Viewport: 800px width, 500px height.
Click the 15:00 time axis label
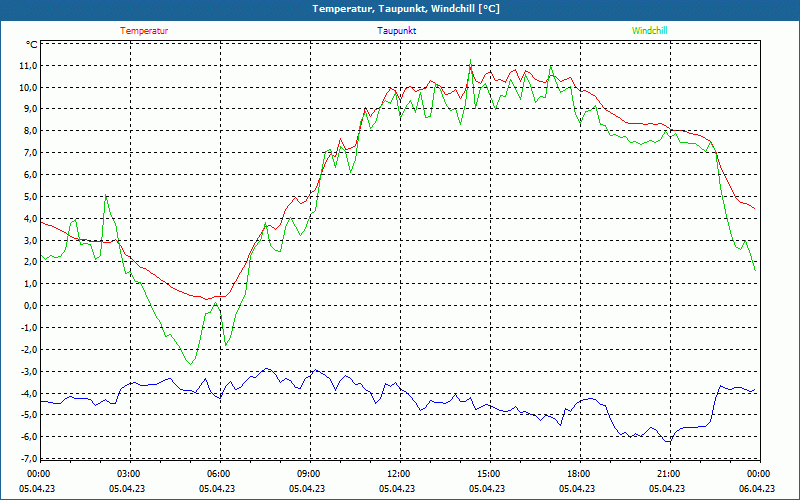pos(489,474)
